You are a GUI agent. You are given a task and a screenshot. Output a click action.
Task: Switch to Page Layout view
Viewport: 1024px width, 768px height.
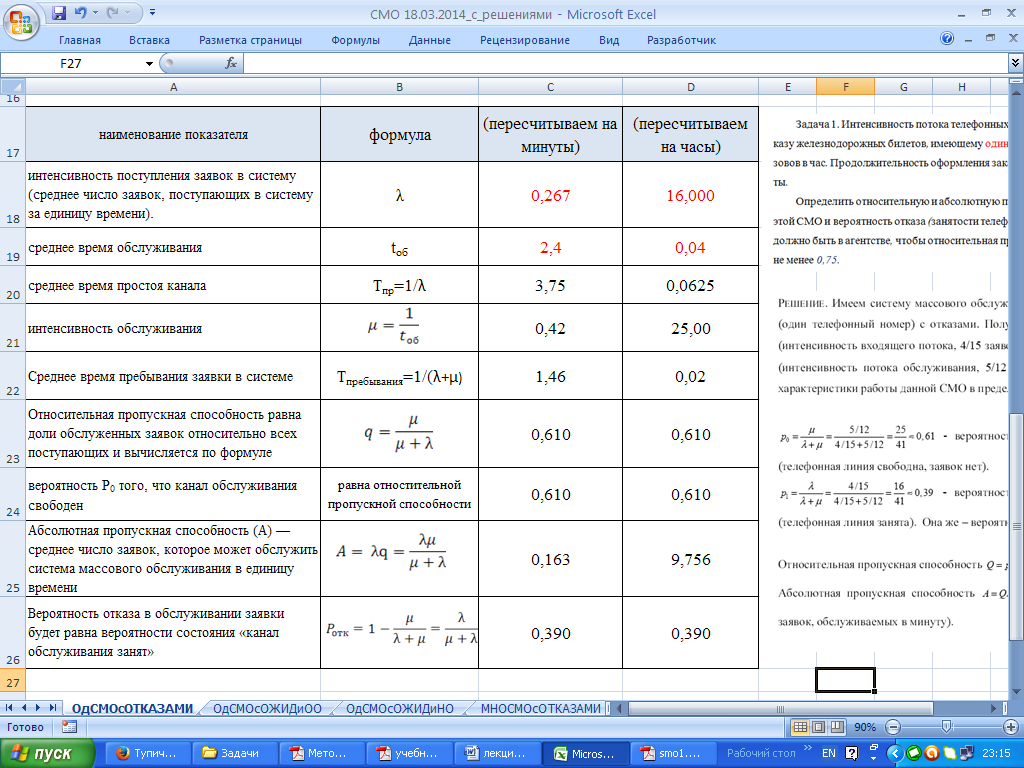click(x=818, y=726)
